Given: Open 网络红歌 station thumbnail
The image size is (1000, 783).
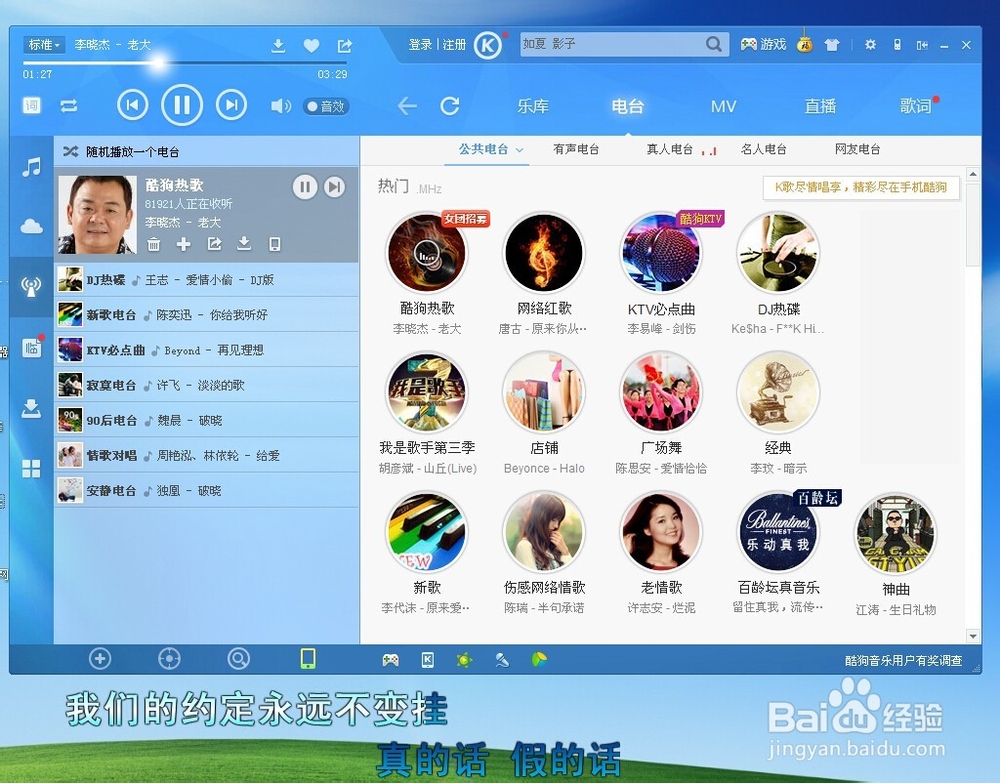Looking at the screenshot, I should coord(544,253).
